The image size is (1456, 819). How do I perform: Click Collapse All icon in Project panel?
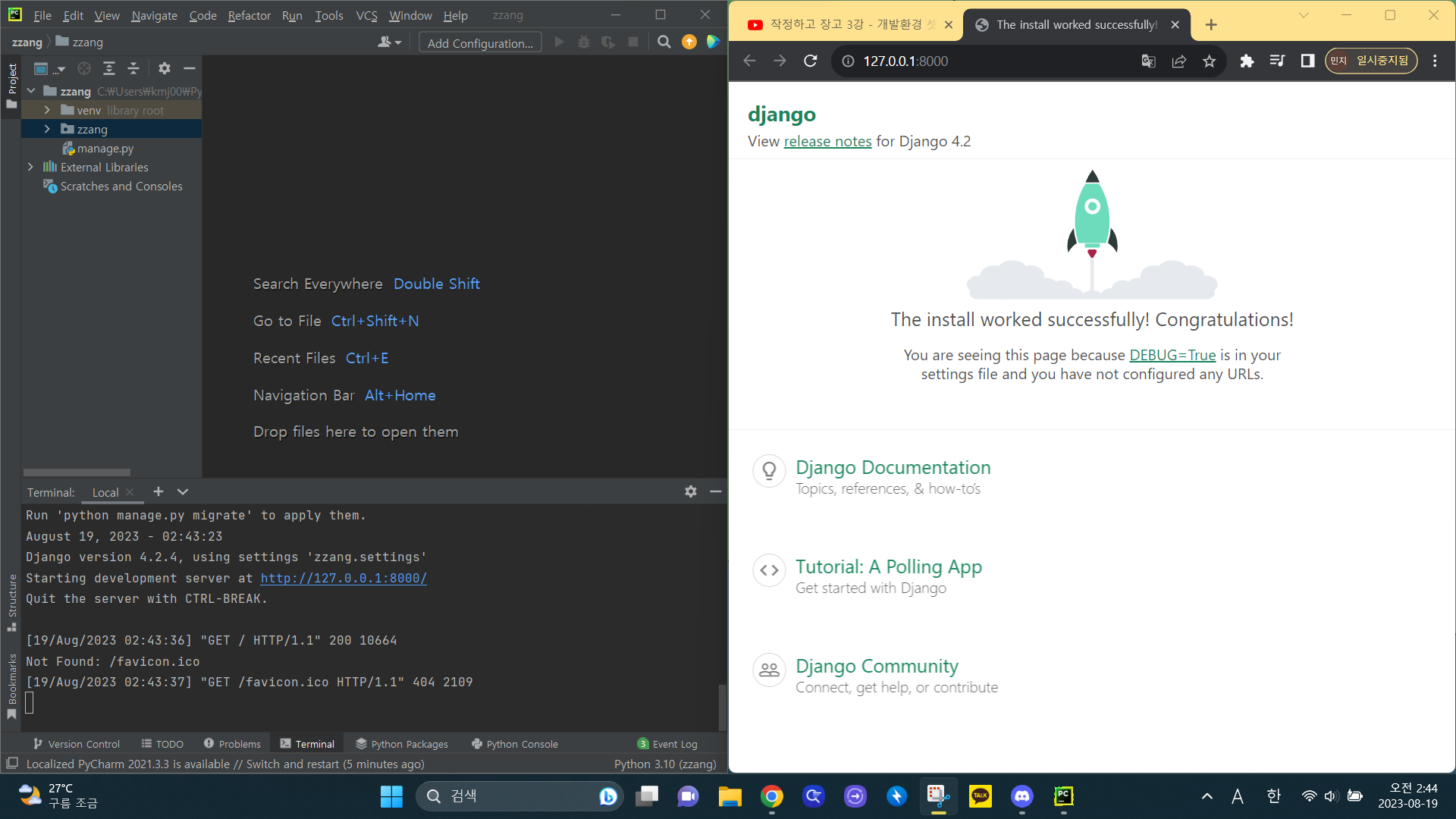(133, 68)
